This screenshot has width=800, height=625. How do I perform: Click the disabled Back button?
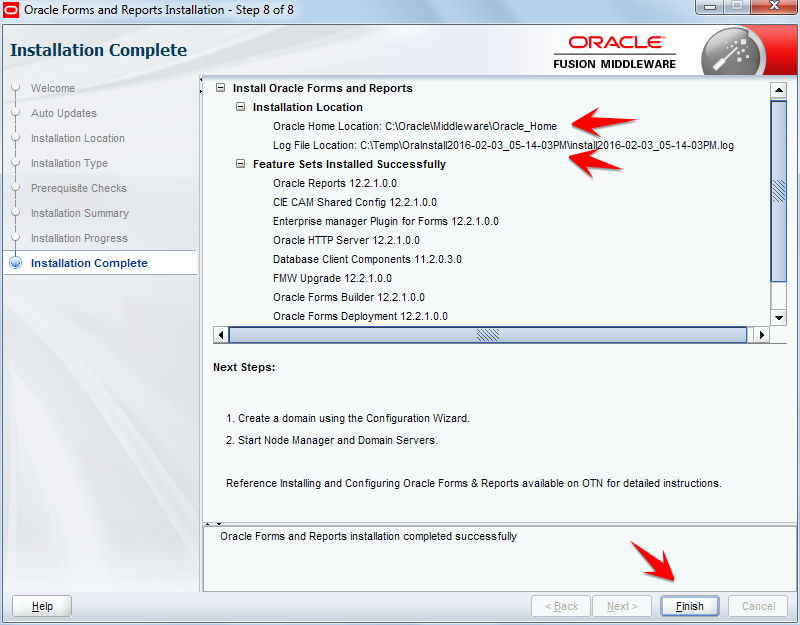[561, 606]
